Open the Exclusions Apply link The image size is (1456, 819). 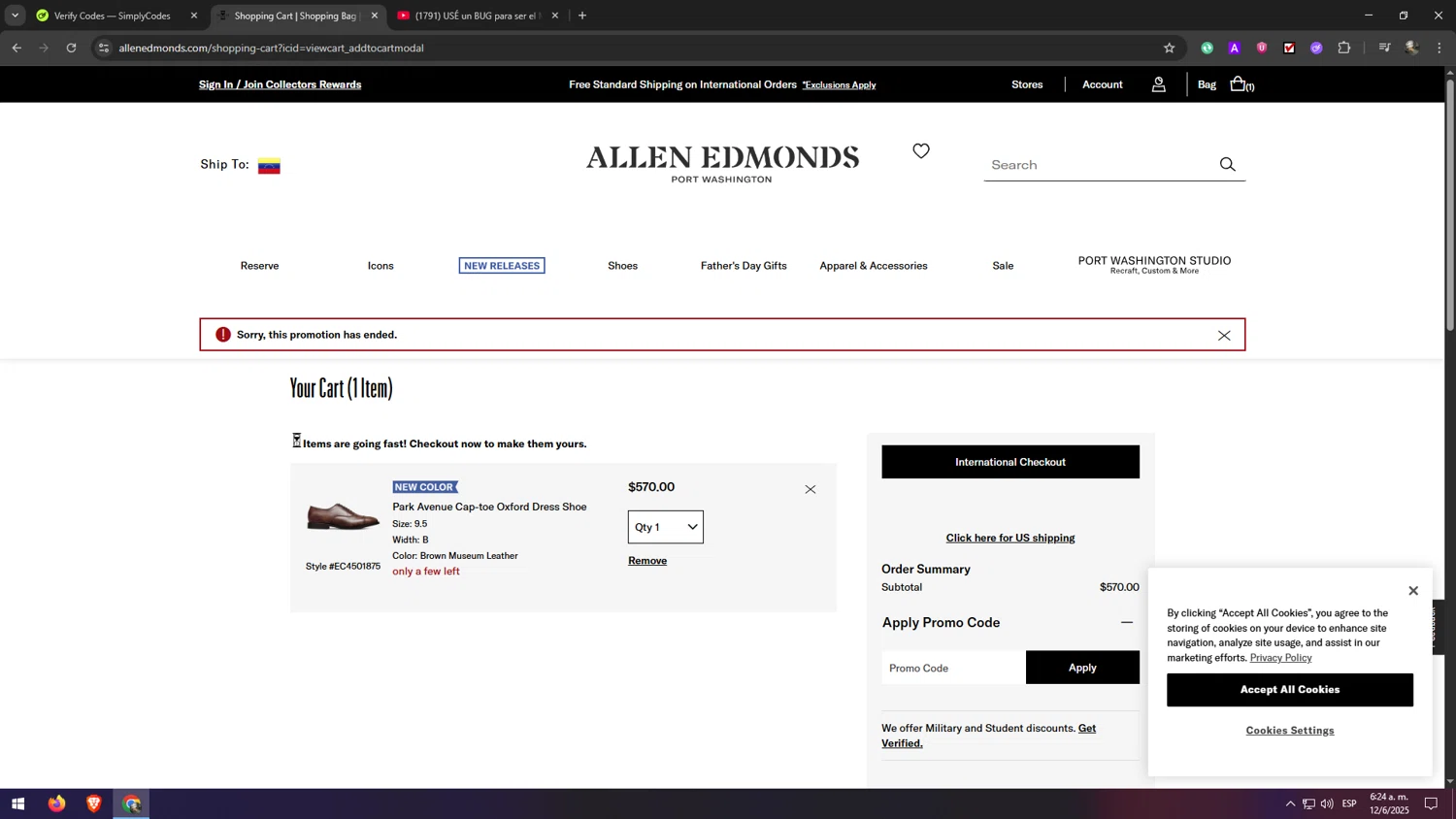click(839, 85)
